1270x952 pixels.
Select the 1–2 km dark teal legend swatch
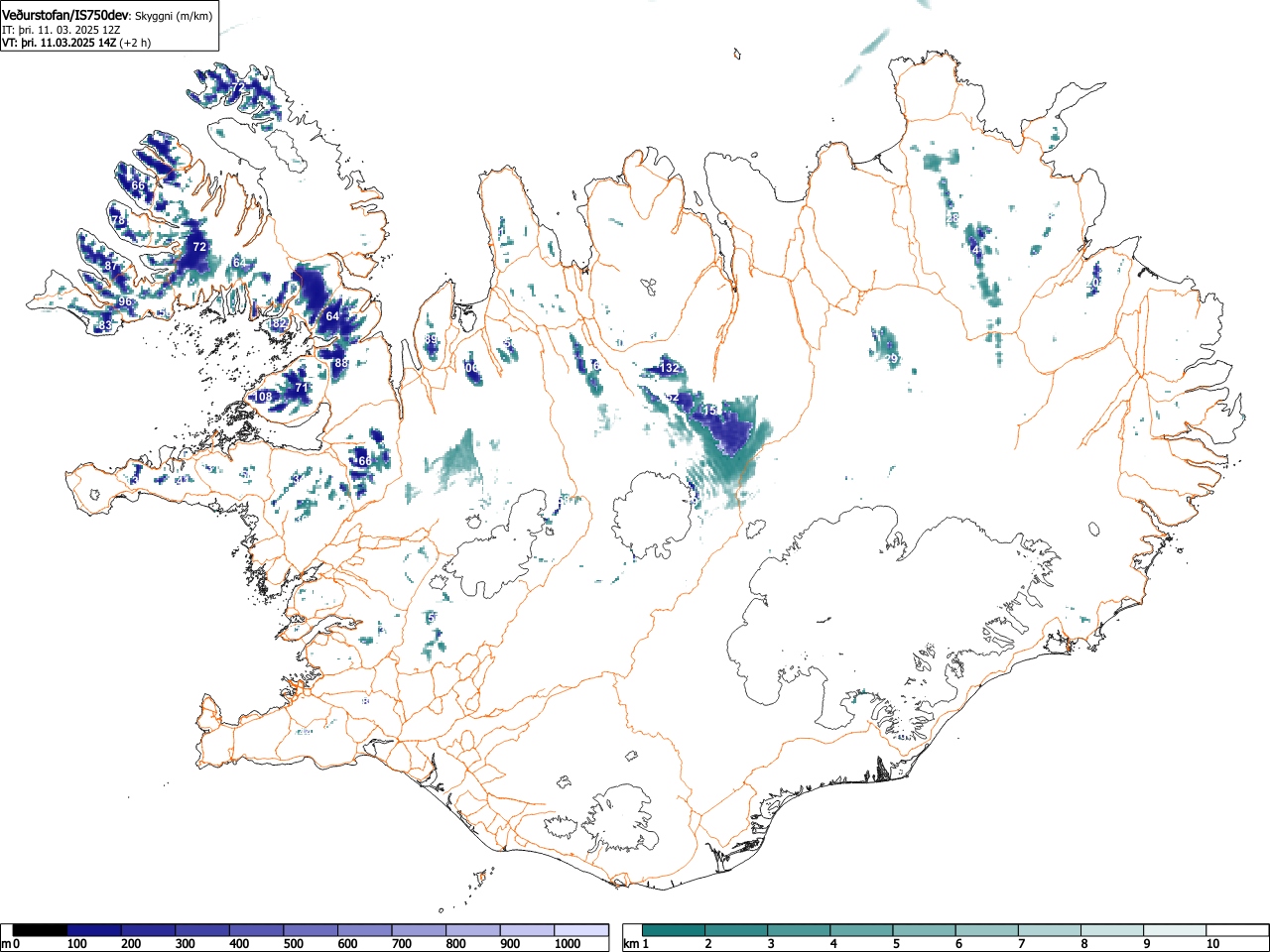[674, 930]
